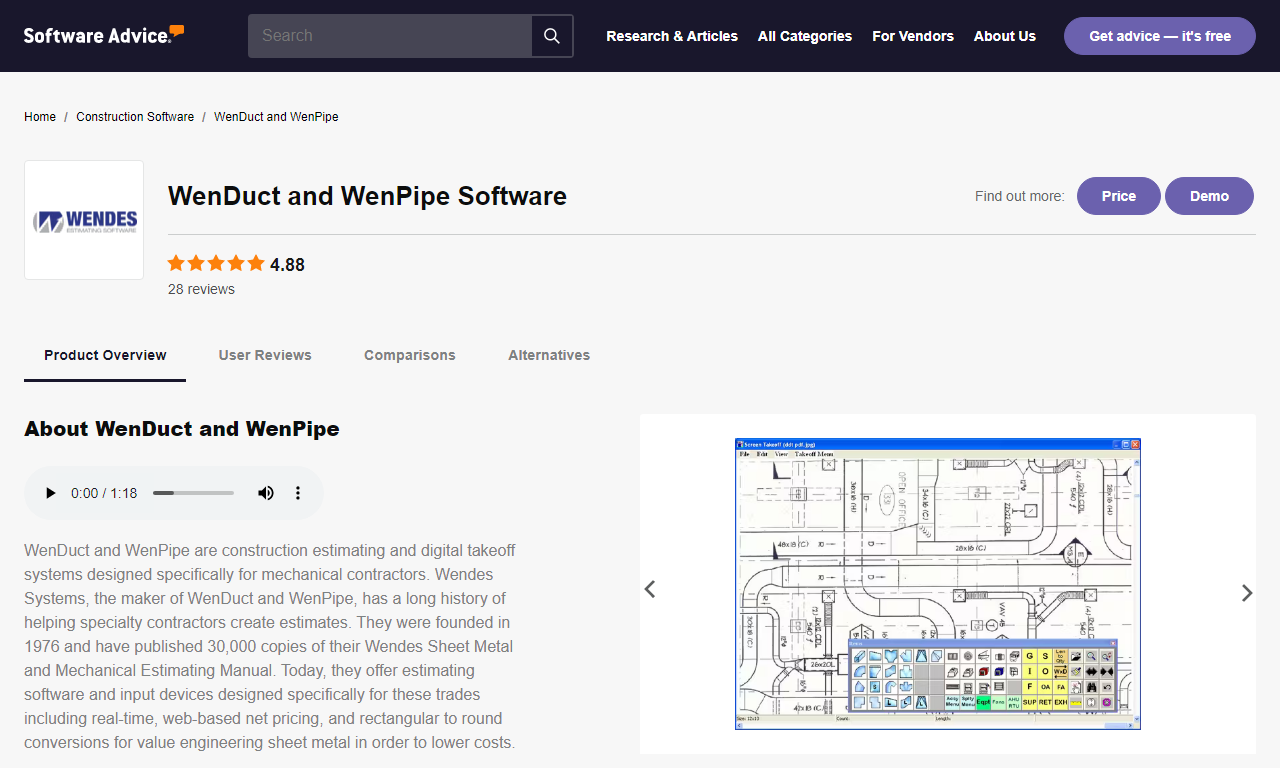Seek within the audio progress bar
The height and width of the screenshot is (768, 1280).
click(x=193, y=493)
